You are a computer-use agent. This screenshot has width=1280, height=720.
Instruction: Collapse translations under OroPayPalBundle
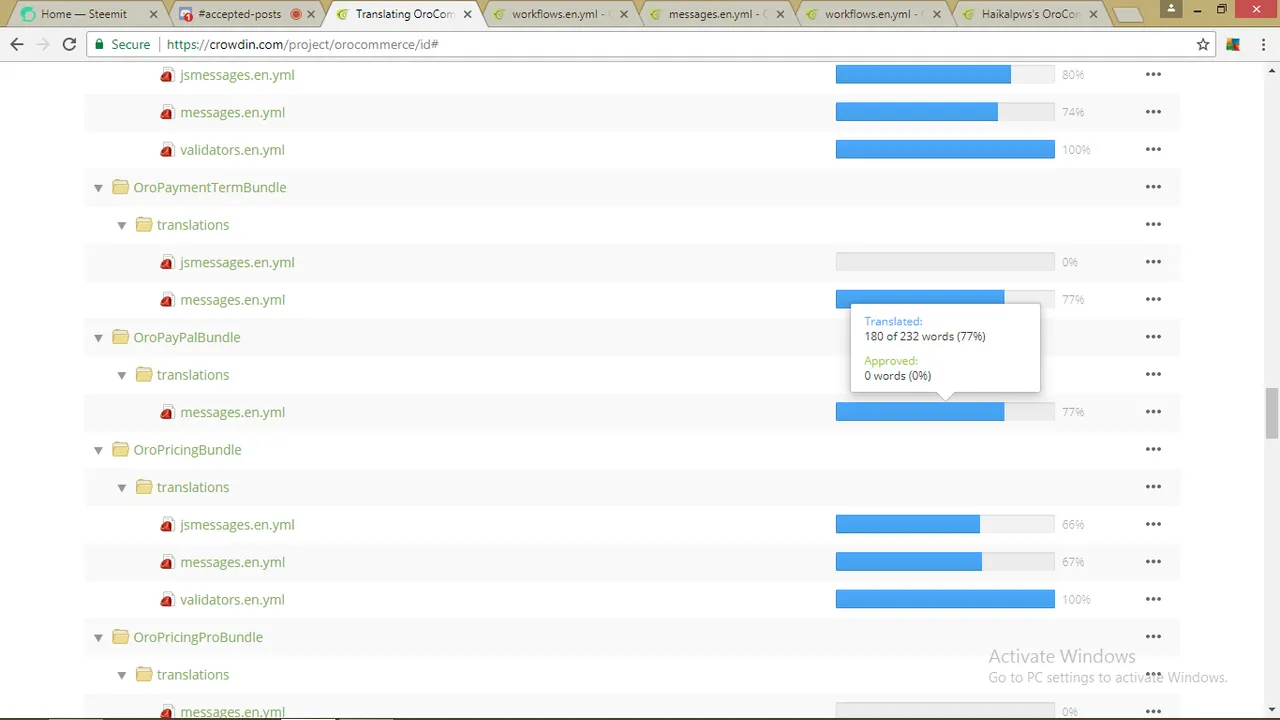[122, 375]
